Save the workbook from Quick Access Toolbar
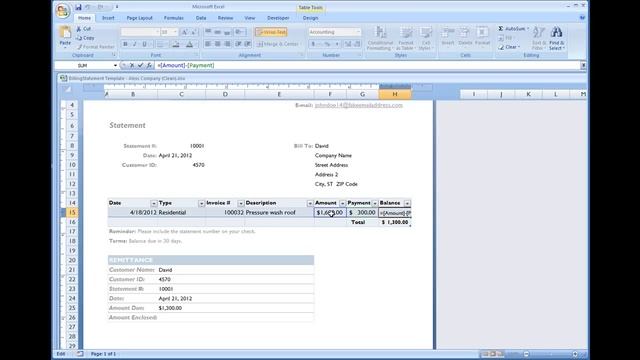640x360 pixels. pos(78,7)
